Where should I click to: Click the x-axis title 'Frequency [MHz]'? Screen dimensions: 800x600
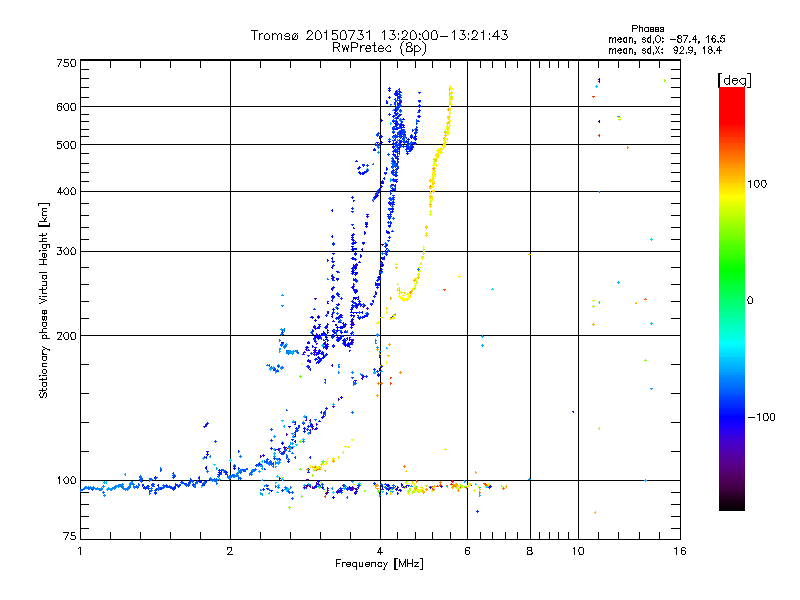(x=379, y=564)
